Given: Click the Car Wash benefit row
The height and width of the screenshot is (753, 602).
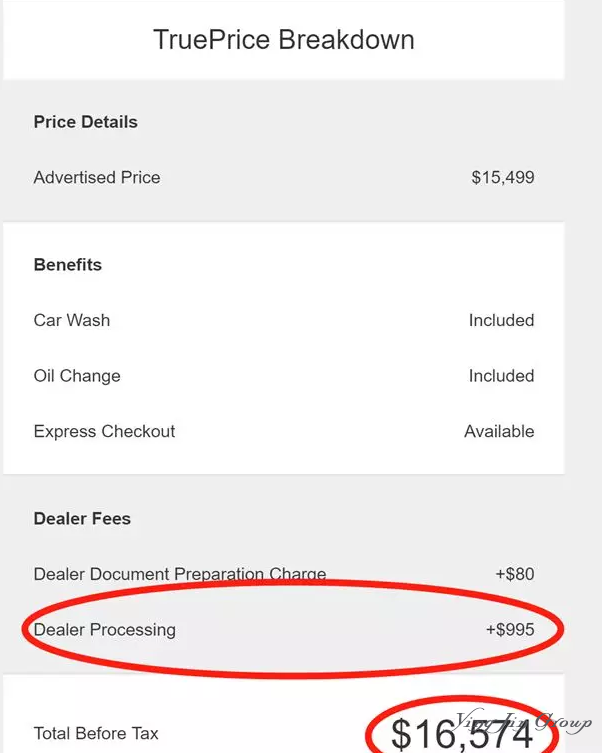Looking at the screenshot, I should click(x=284, y=320).
